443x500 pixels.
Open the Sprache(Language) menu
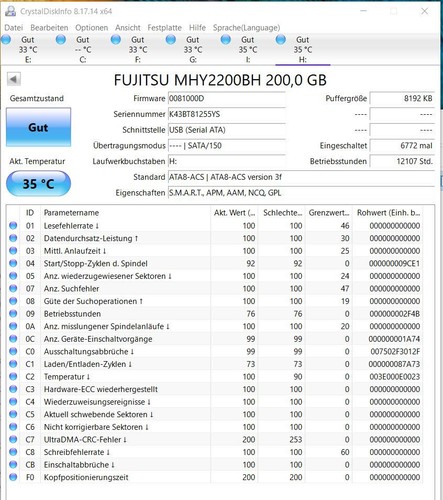coord(246,28)
